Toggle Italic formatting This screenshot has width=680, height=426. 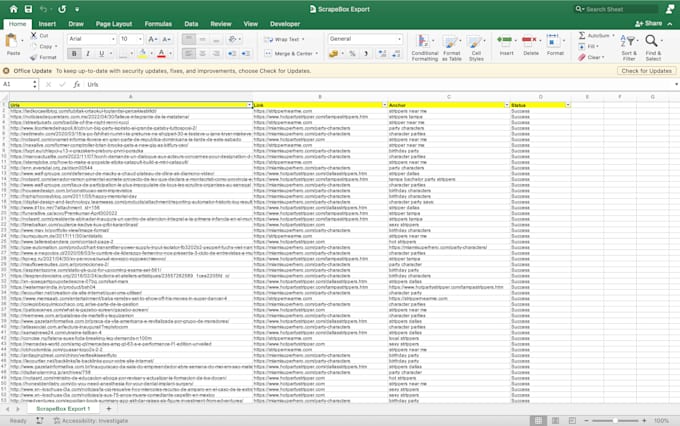point(88,53)
